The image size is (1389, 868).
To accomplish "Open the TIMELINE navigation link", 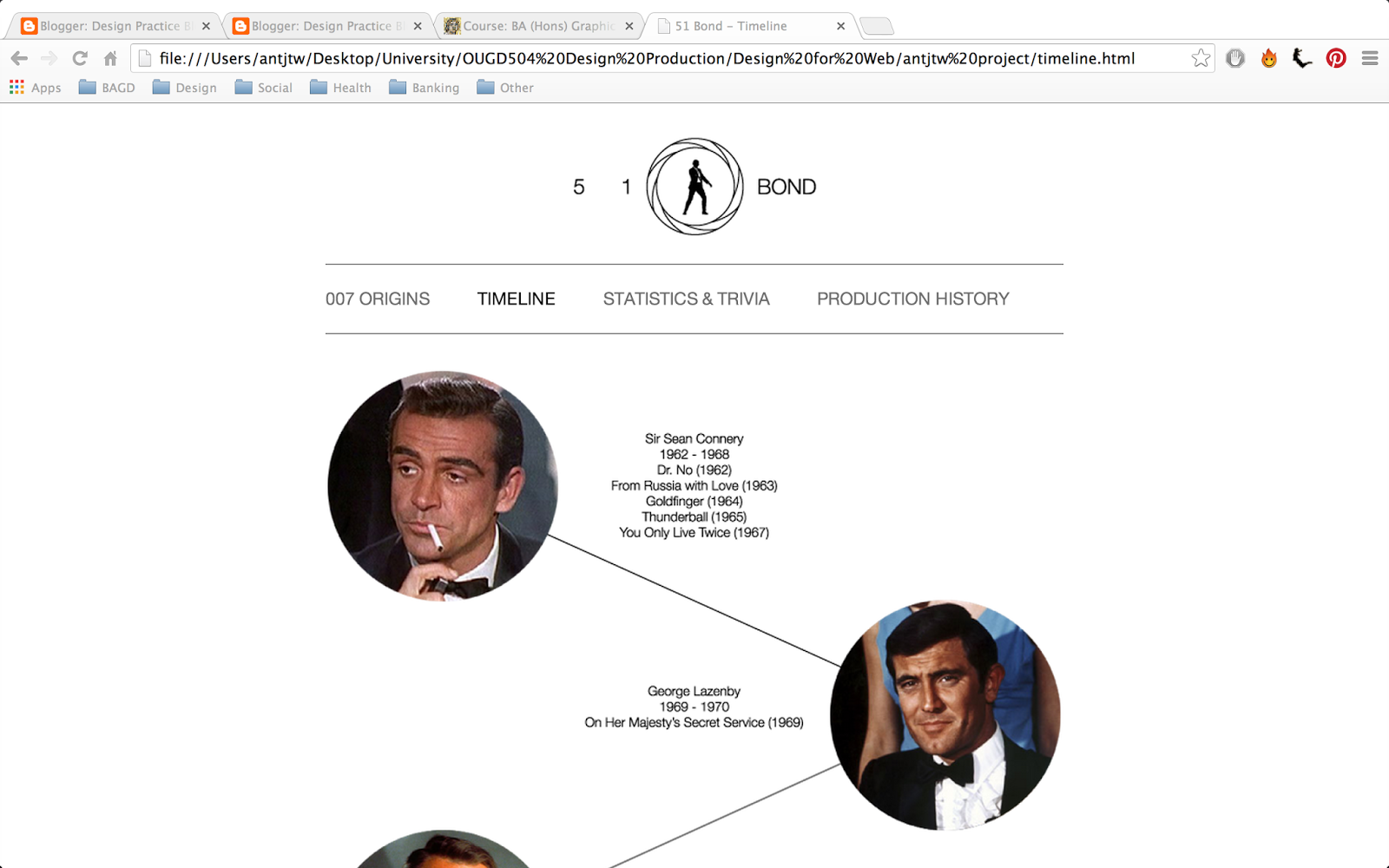I will pyautogui.click(x=516, y=299).
